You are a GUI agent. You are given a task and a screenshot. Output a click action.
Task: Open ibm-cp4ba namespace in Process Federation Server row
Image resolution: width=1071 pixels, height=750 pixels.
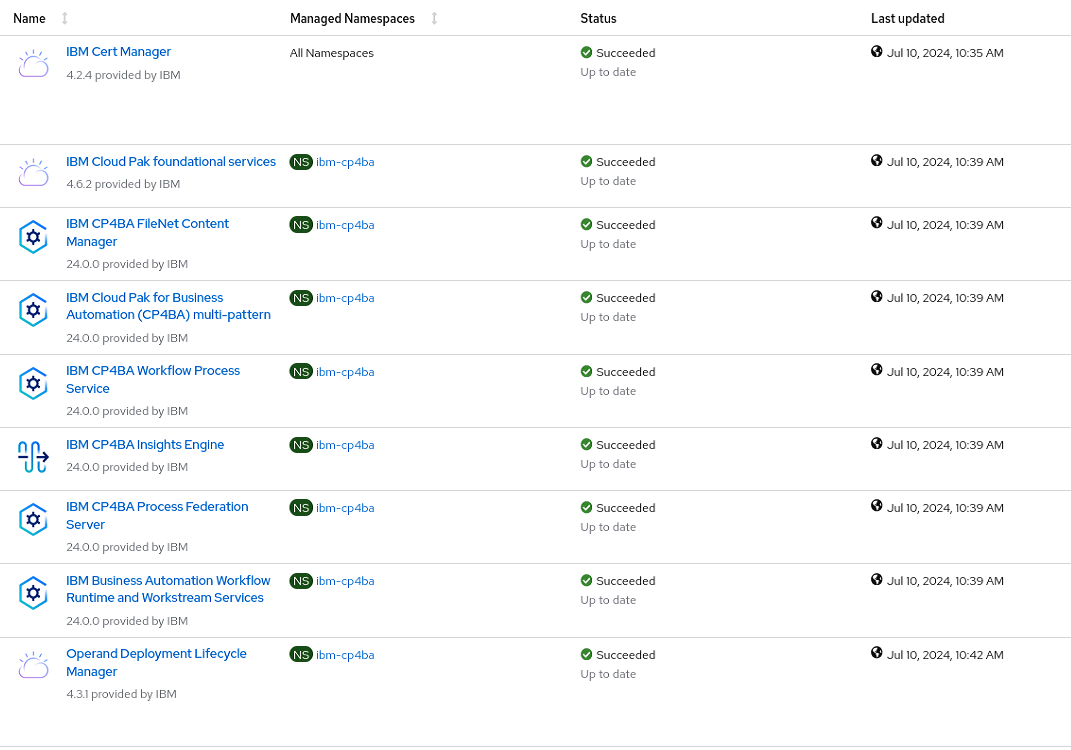tap(345, 508)
